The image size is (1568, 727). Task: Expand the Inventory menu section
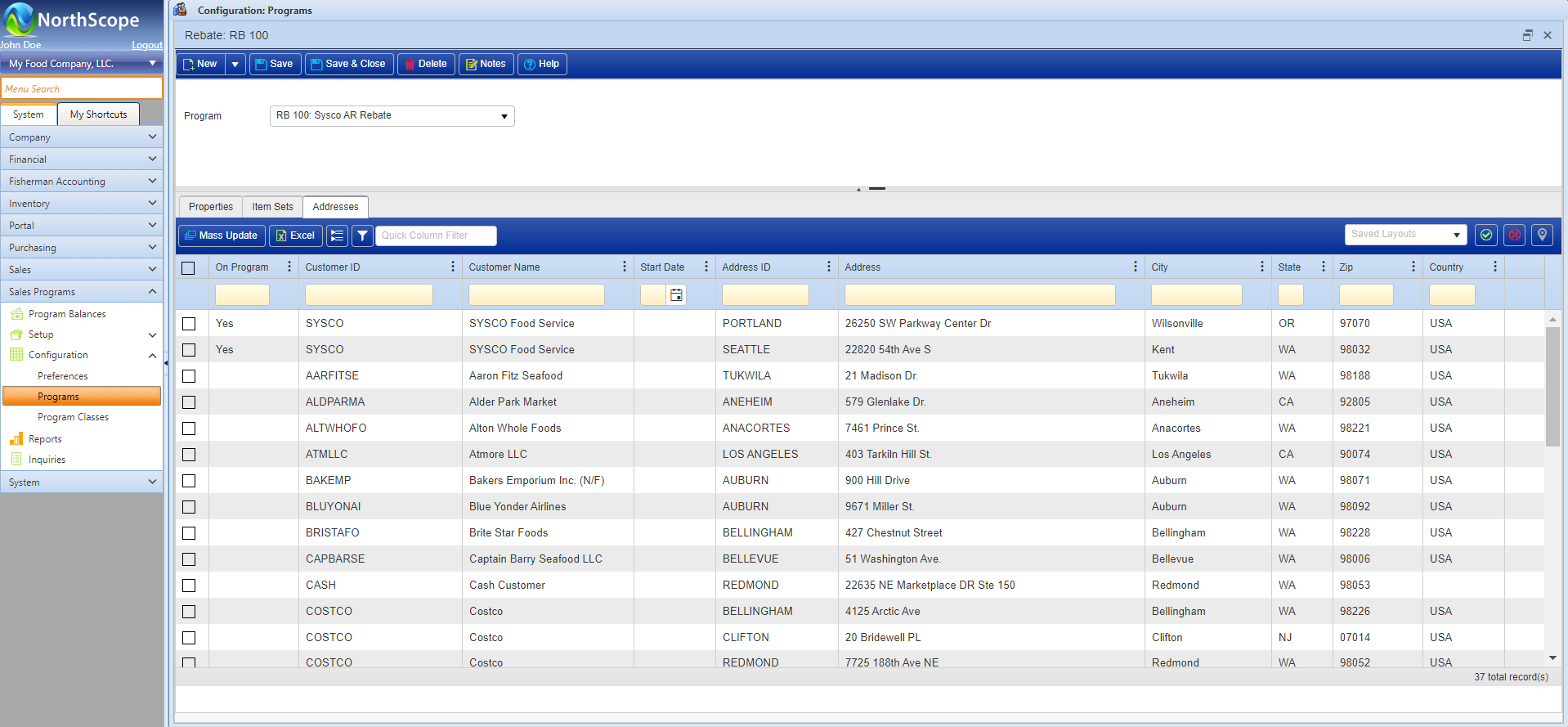(82, 204)
